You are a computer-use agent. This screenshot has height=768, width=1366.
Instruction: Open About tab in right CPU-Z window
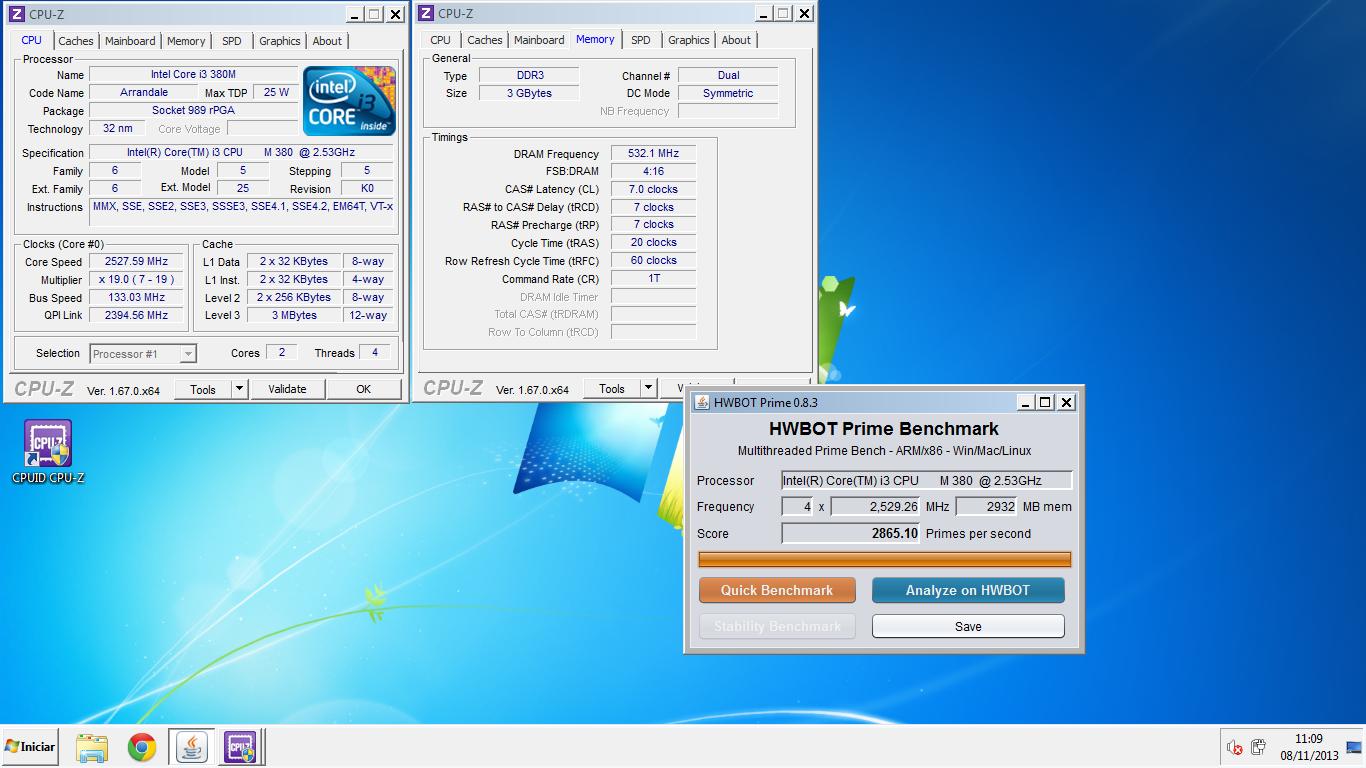pyautogui.click(x=736, y=40)
